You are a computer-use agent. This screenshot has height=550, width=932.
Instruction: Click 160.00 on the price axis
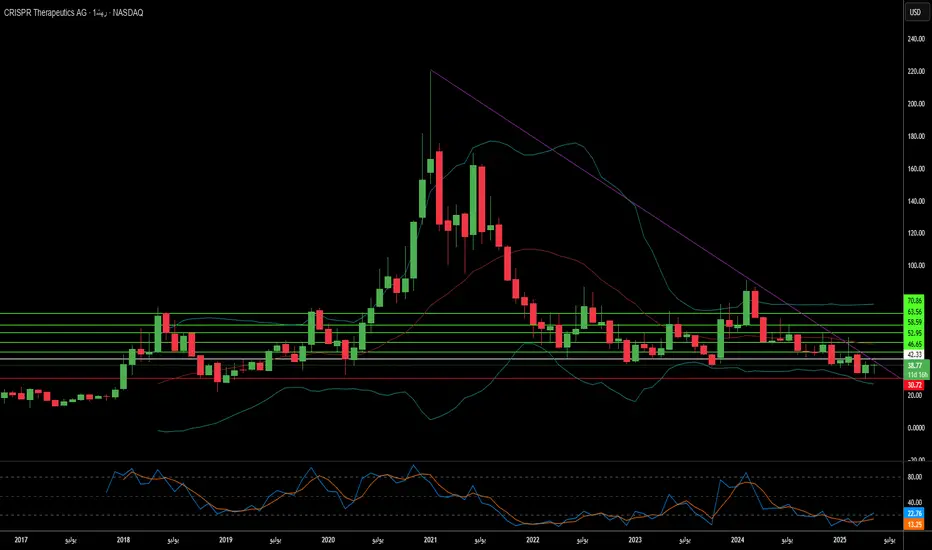916,169
